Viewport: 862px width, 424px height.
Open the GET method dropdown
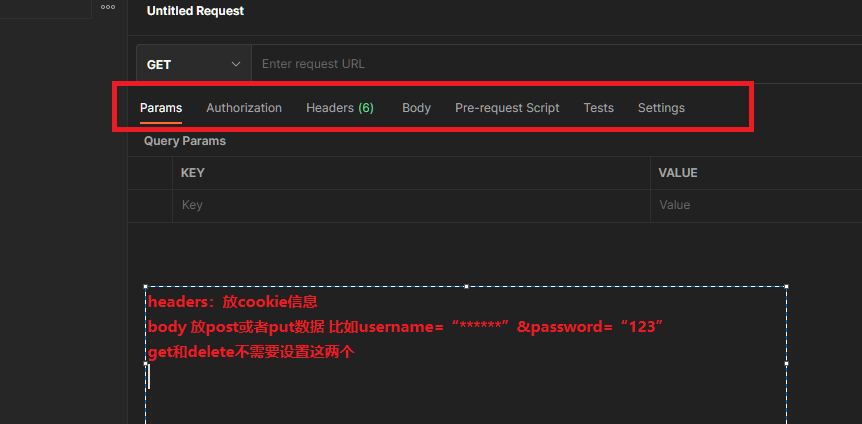pos(194,64)
